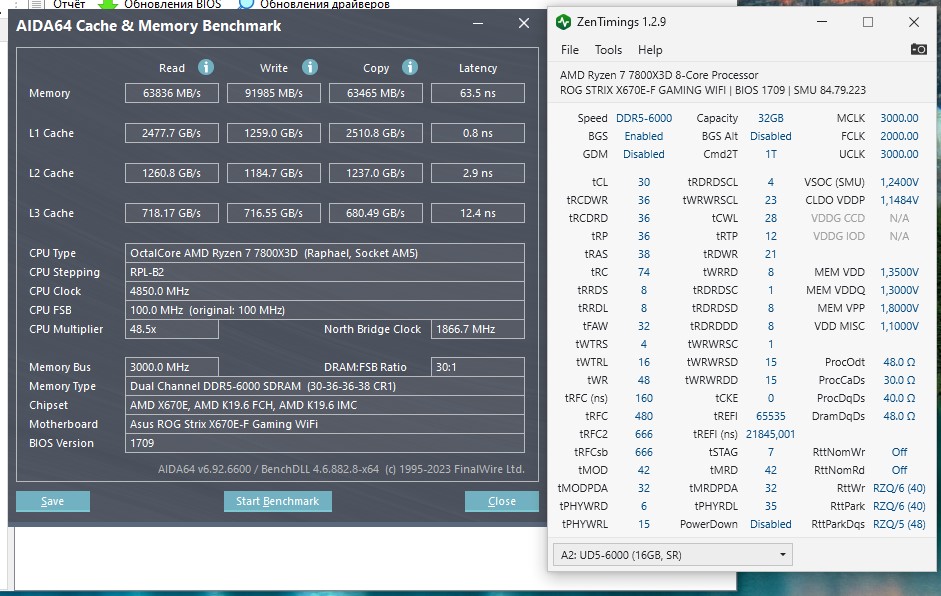Click MEM VDD 1,3500V value

pos(899,272)
